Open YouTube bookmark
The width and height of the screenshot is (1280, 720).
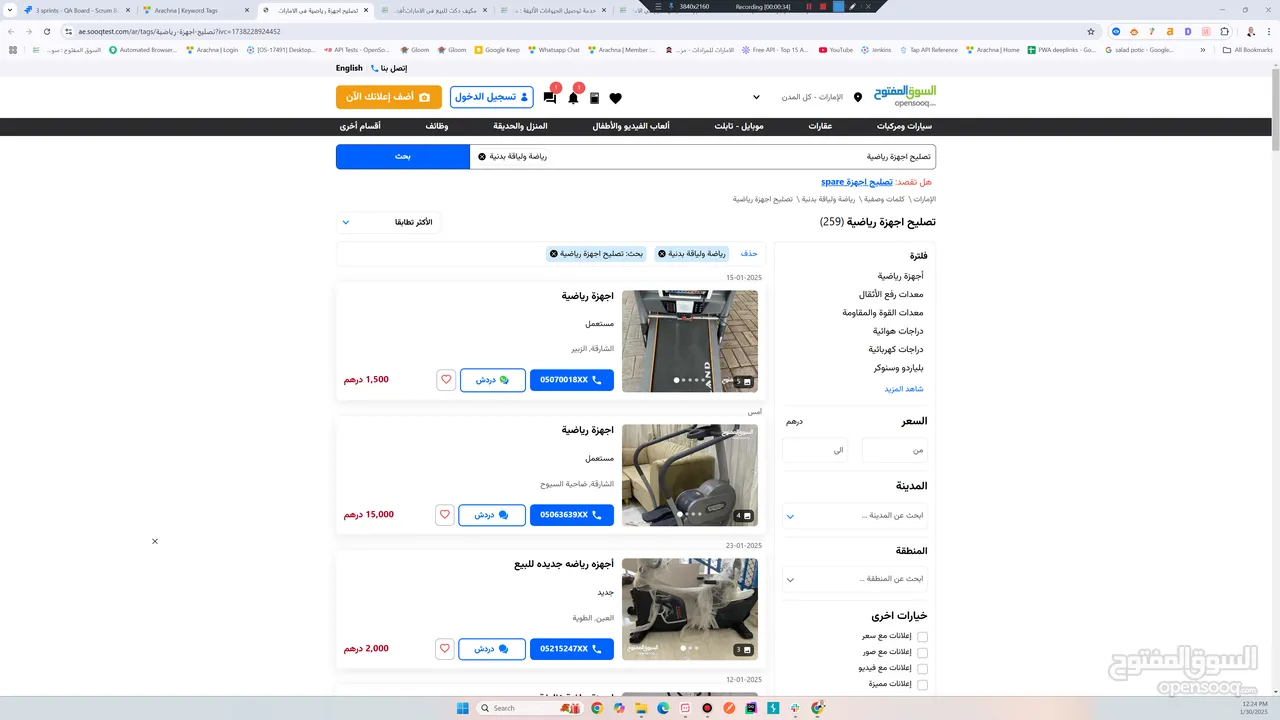[x=836, y=49]
